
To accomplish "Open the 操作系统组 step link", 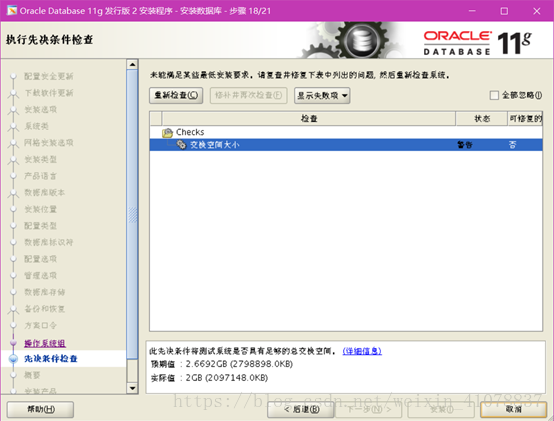I will 45,343.
